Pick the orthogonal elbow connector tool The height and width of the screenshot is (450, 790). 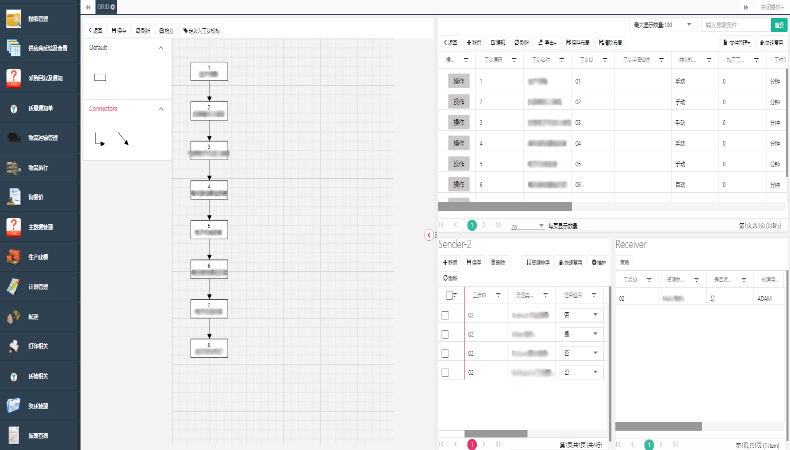99,138
